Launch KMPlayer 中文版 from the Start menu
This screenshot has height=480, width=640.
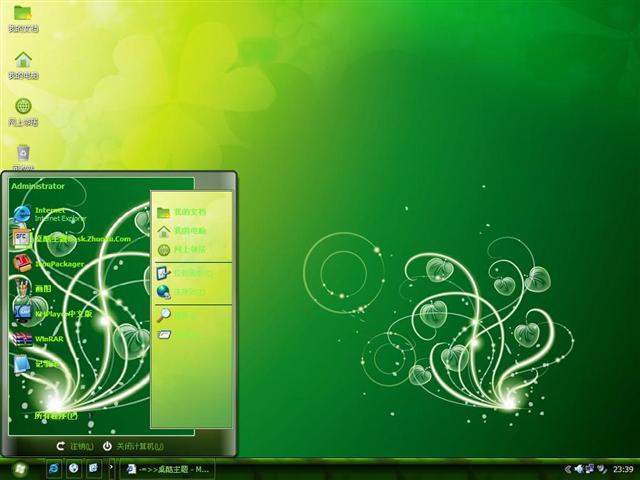(52, 313)
